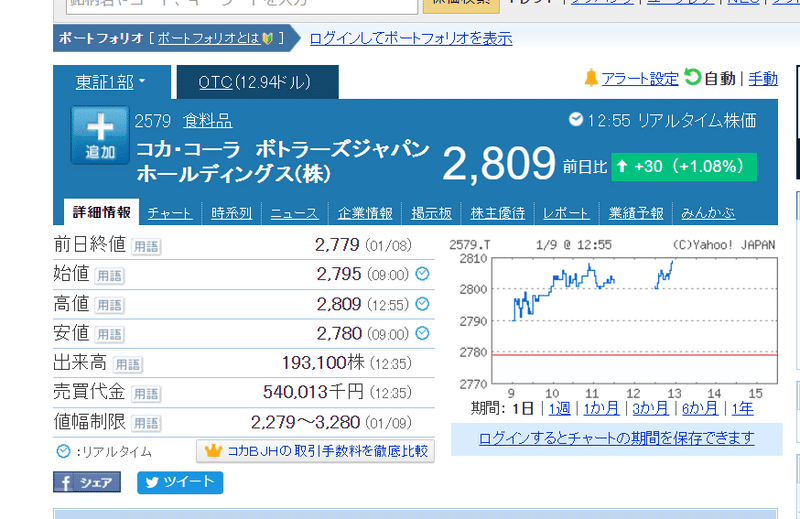Set chart period to 1週

click(560, 409)
